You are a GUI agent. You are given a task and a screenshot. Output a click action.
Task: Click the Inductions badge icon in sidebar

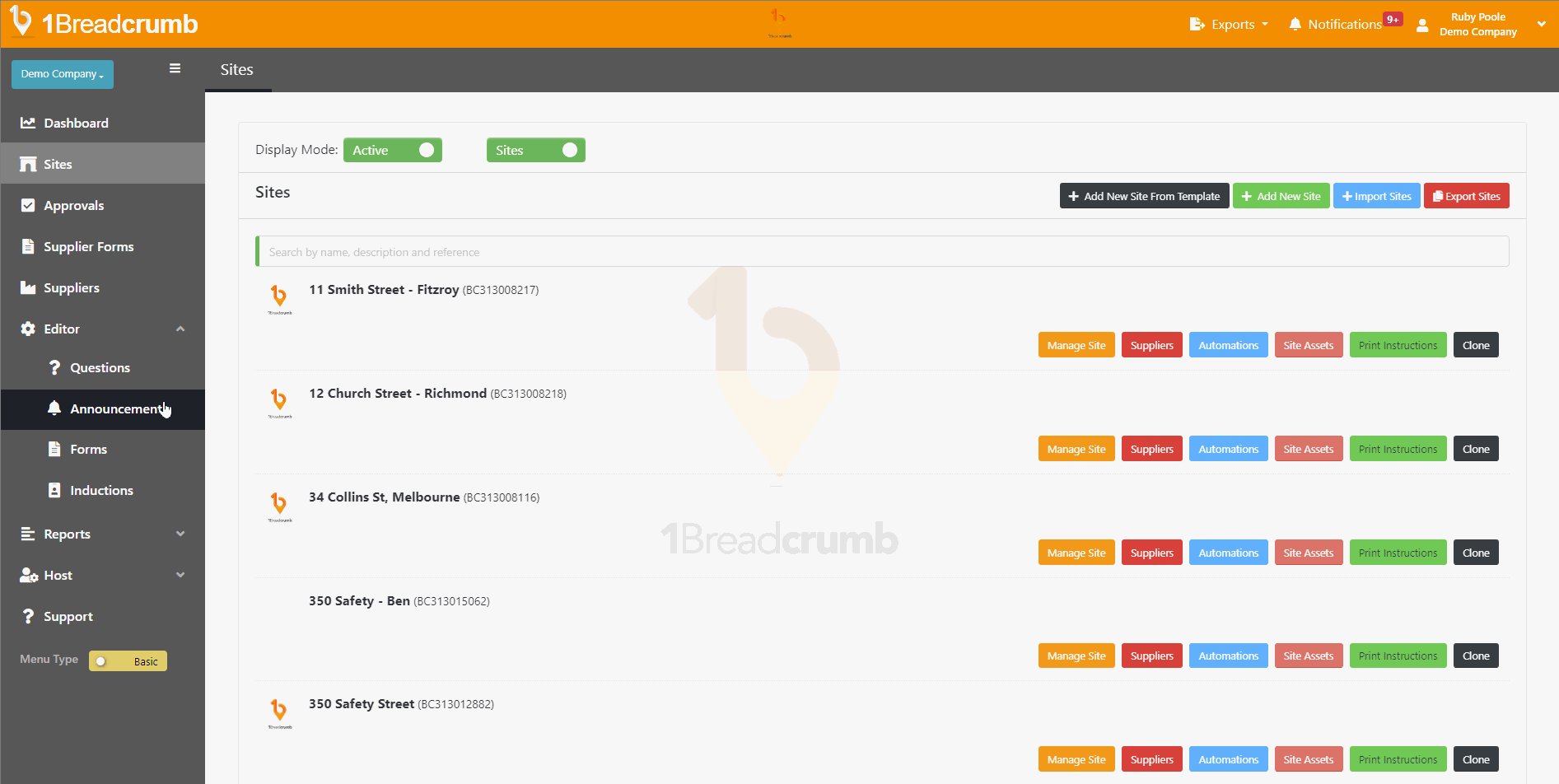coord(54,490)
